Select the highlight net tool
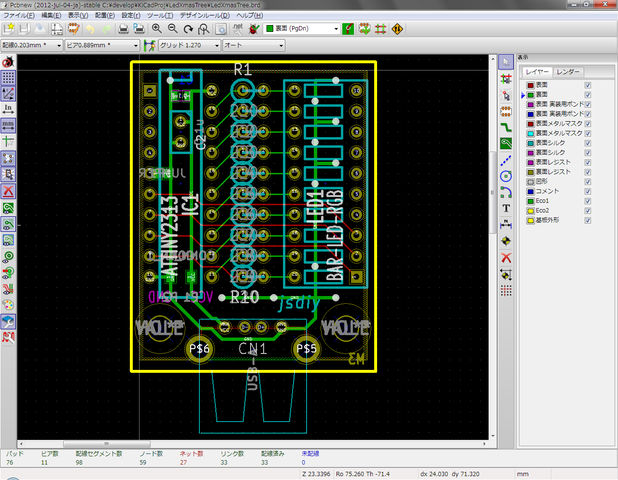 pyautogui.click(x=506, y=78)
